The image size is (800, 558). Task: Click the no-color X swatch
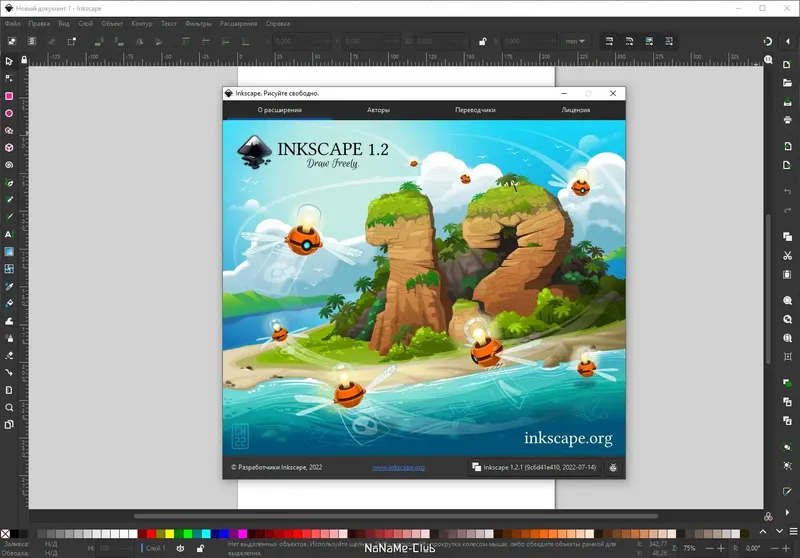click(x=5, y=534)
